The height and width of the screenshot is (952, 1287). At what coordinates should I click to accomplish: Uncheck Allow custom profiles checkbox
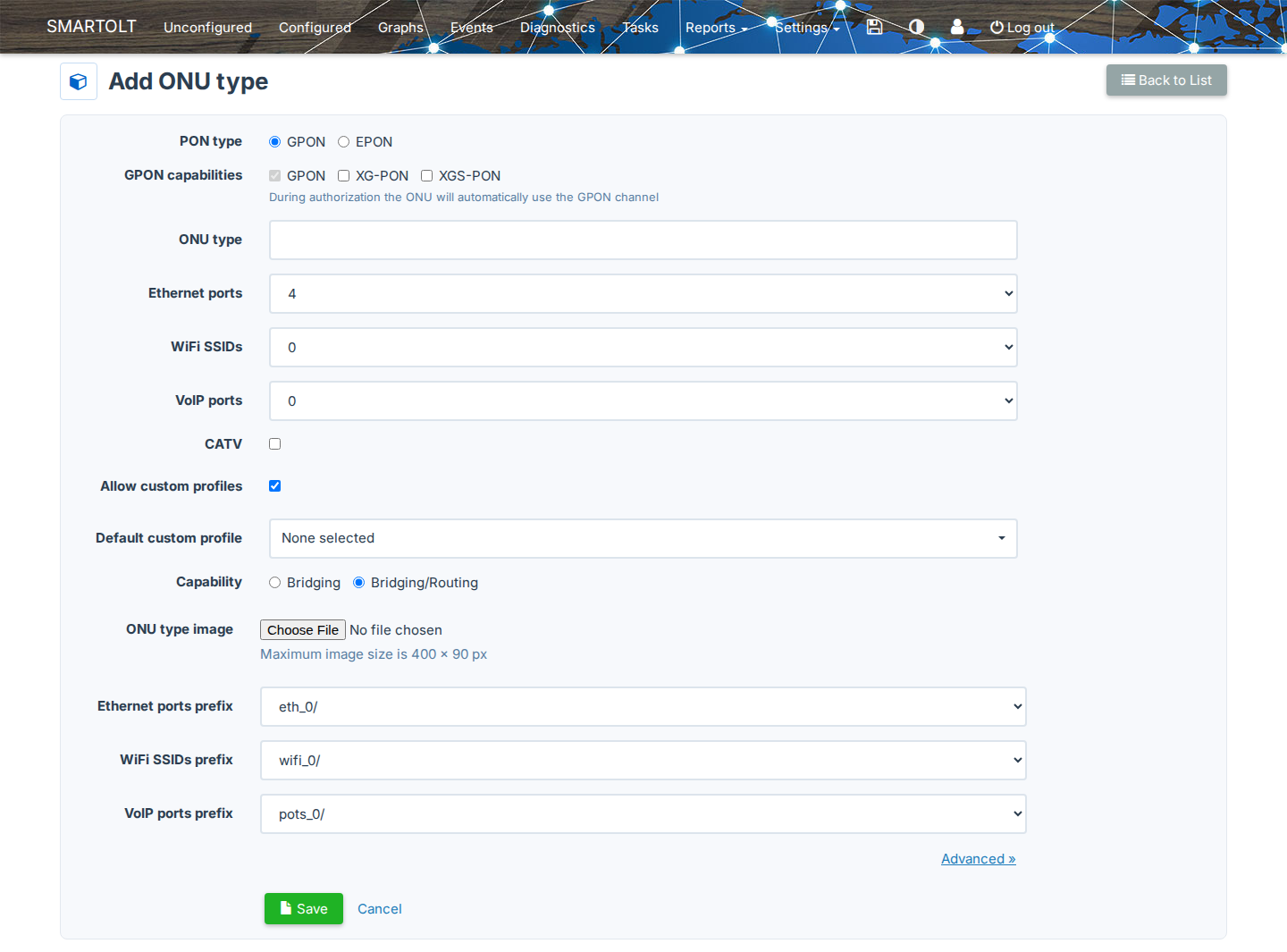tap(275, 486)
